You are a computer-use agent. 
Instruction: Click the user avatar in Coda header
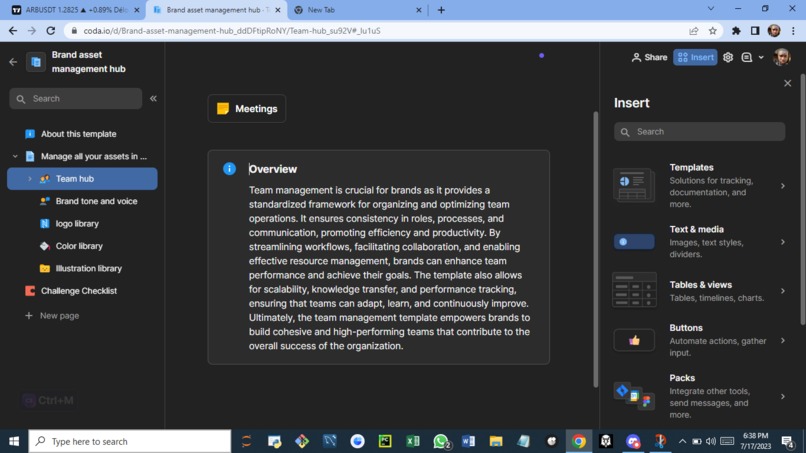tap(782, 57)
